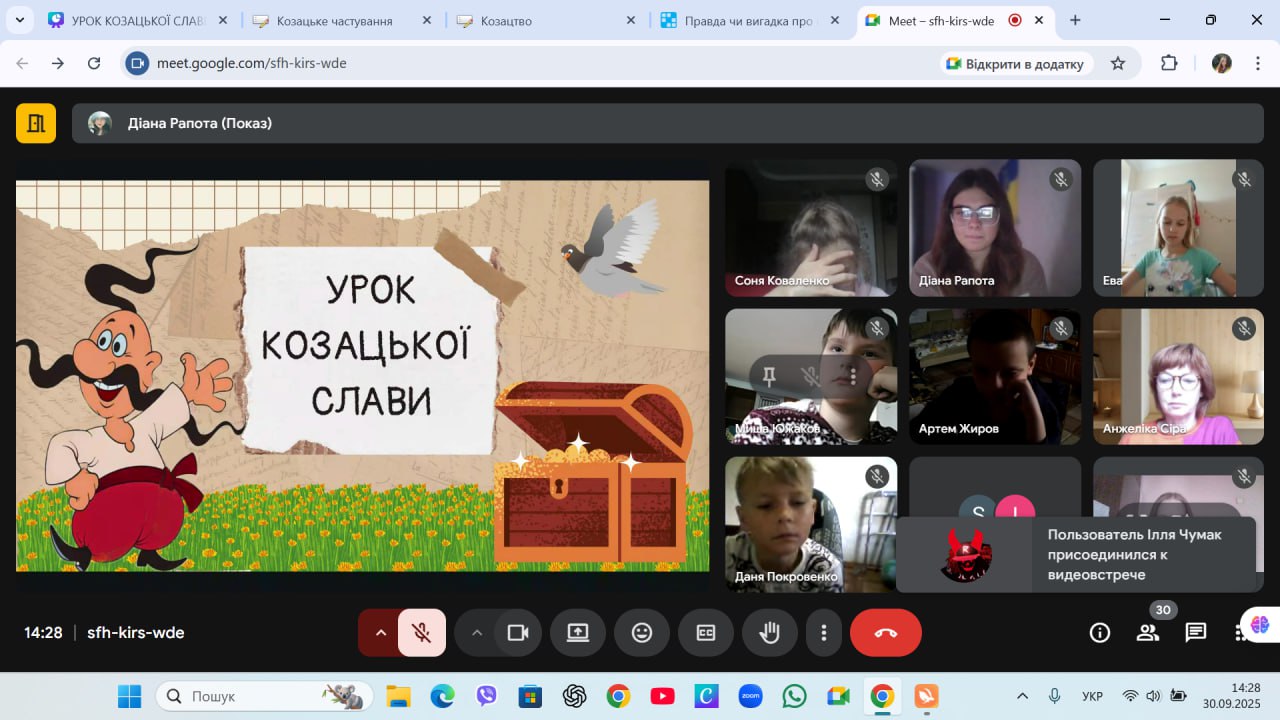Unmute the microphone

(422, 633)
